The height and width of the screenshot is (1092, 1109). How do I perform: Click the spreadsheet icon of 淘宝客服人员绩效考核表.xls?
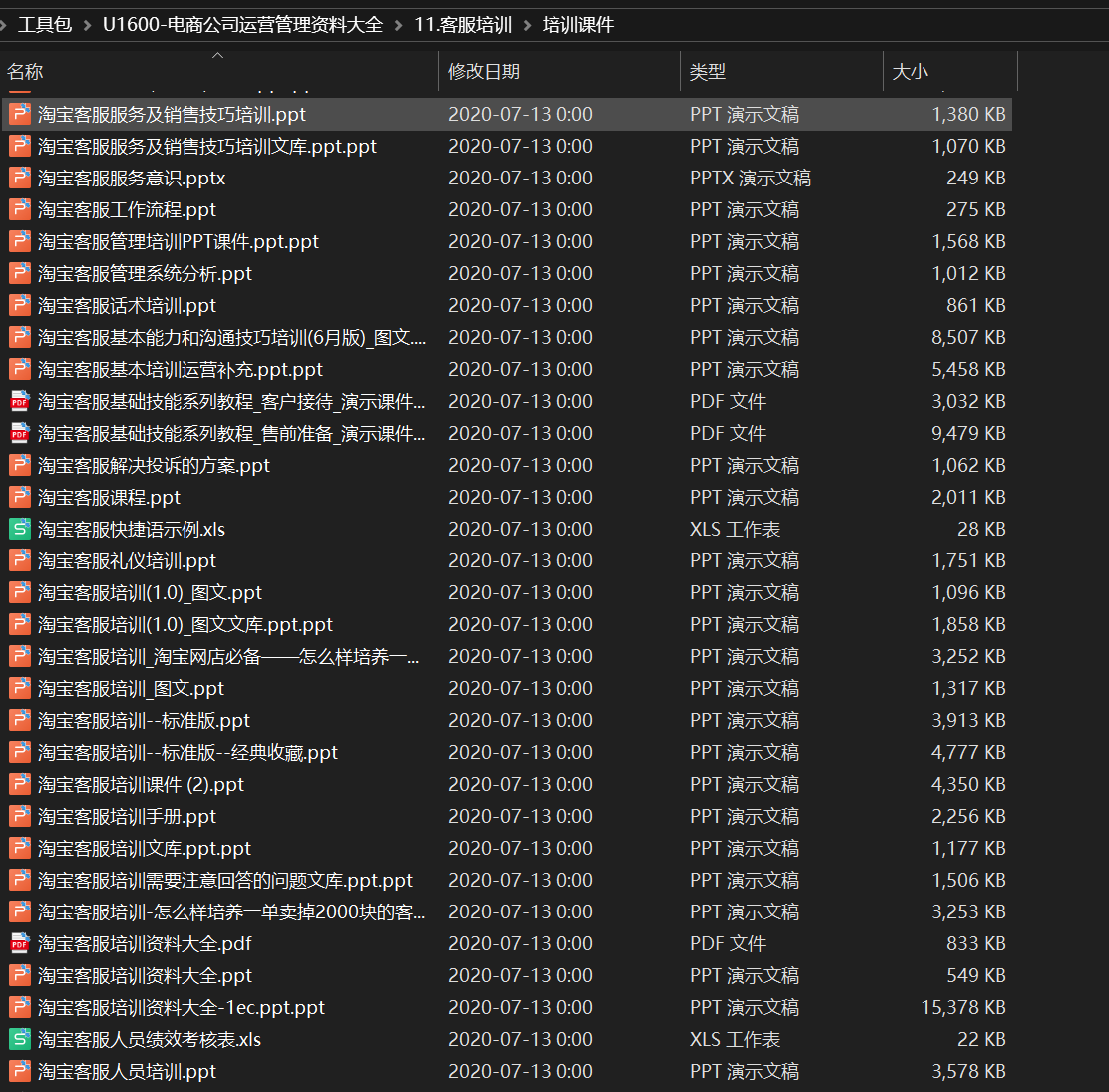click(x=20, y=1040)
